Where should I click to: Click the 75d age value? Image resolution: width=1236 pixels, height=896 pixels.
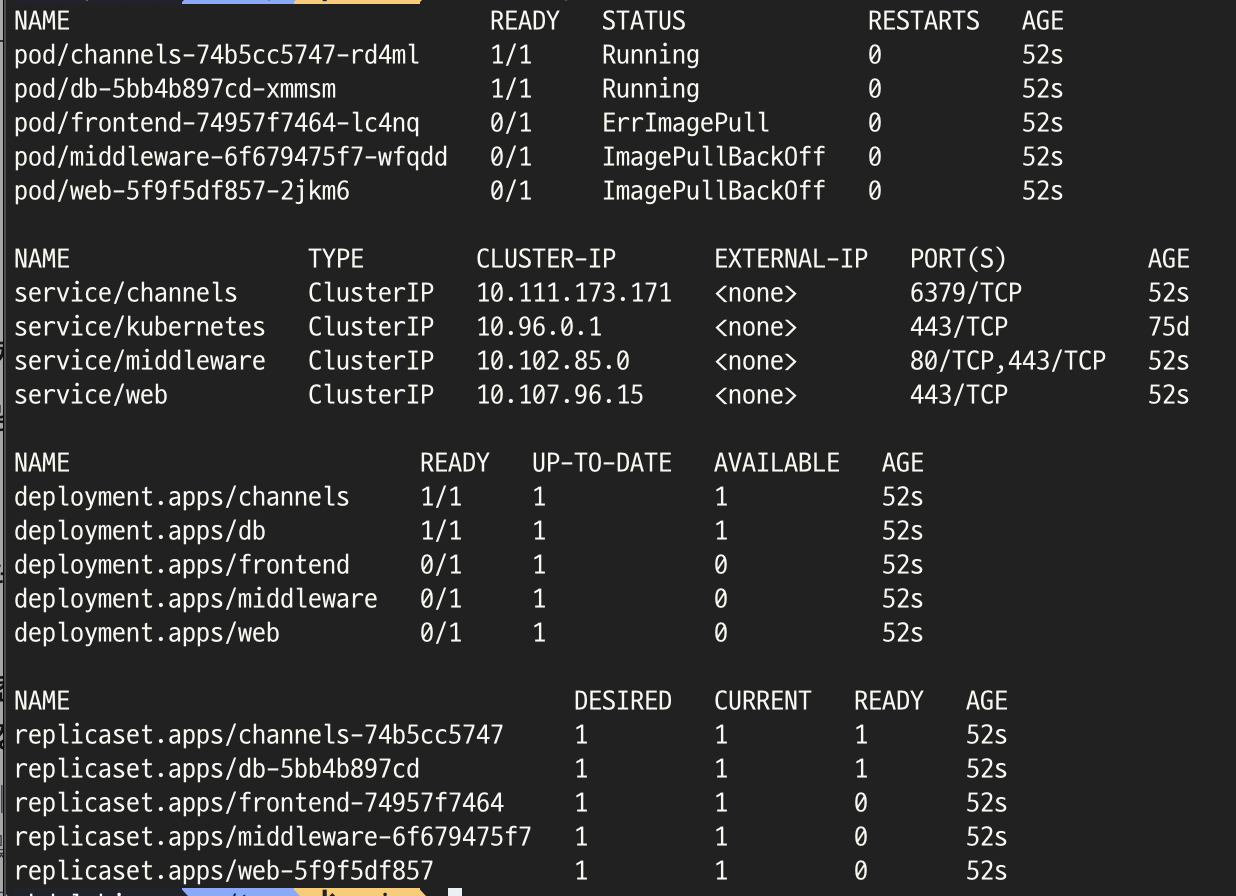pyautogui.click(x=1168, y=327)
